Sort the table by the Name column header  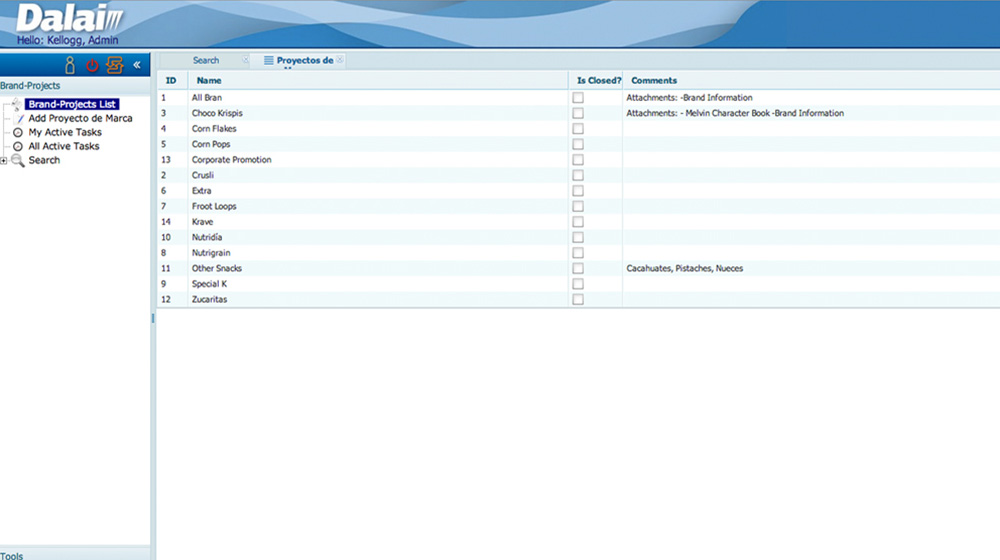[x=209, y=80]
